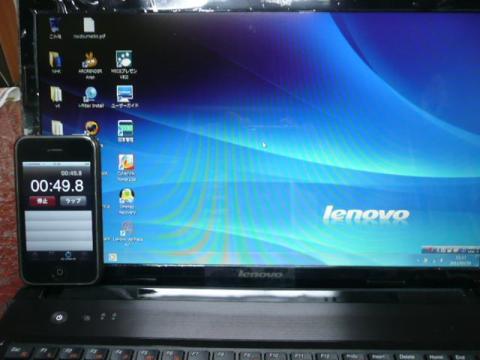The image size is (480, 360).
Task: Launch the orange rabbit application shortcut
Action: 90,65
